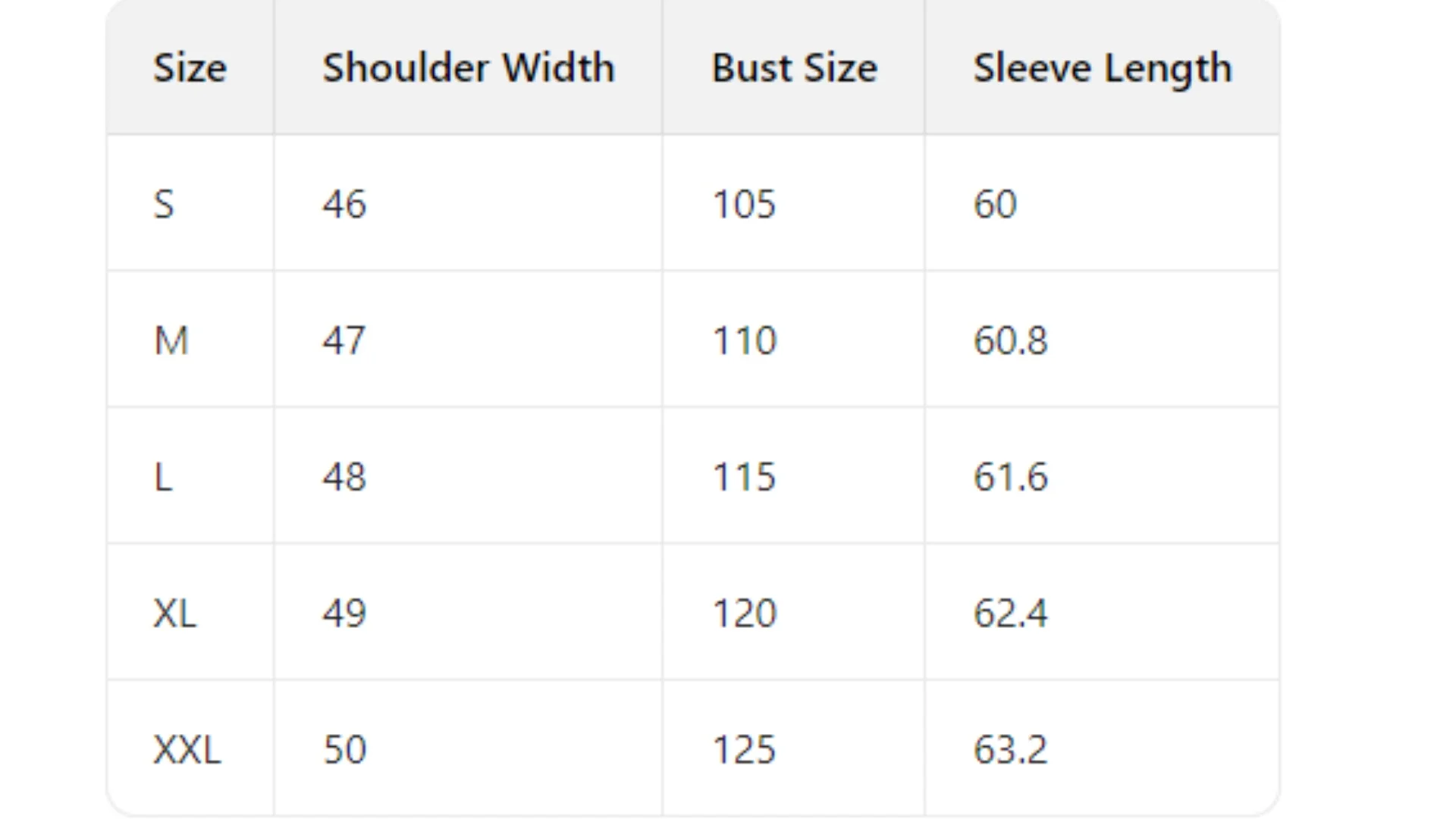Select the XXL size cell
Screen dimensions: 1456x819
pos(187,749)
